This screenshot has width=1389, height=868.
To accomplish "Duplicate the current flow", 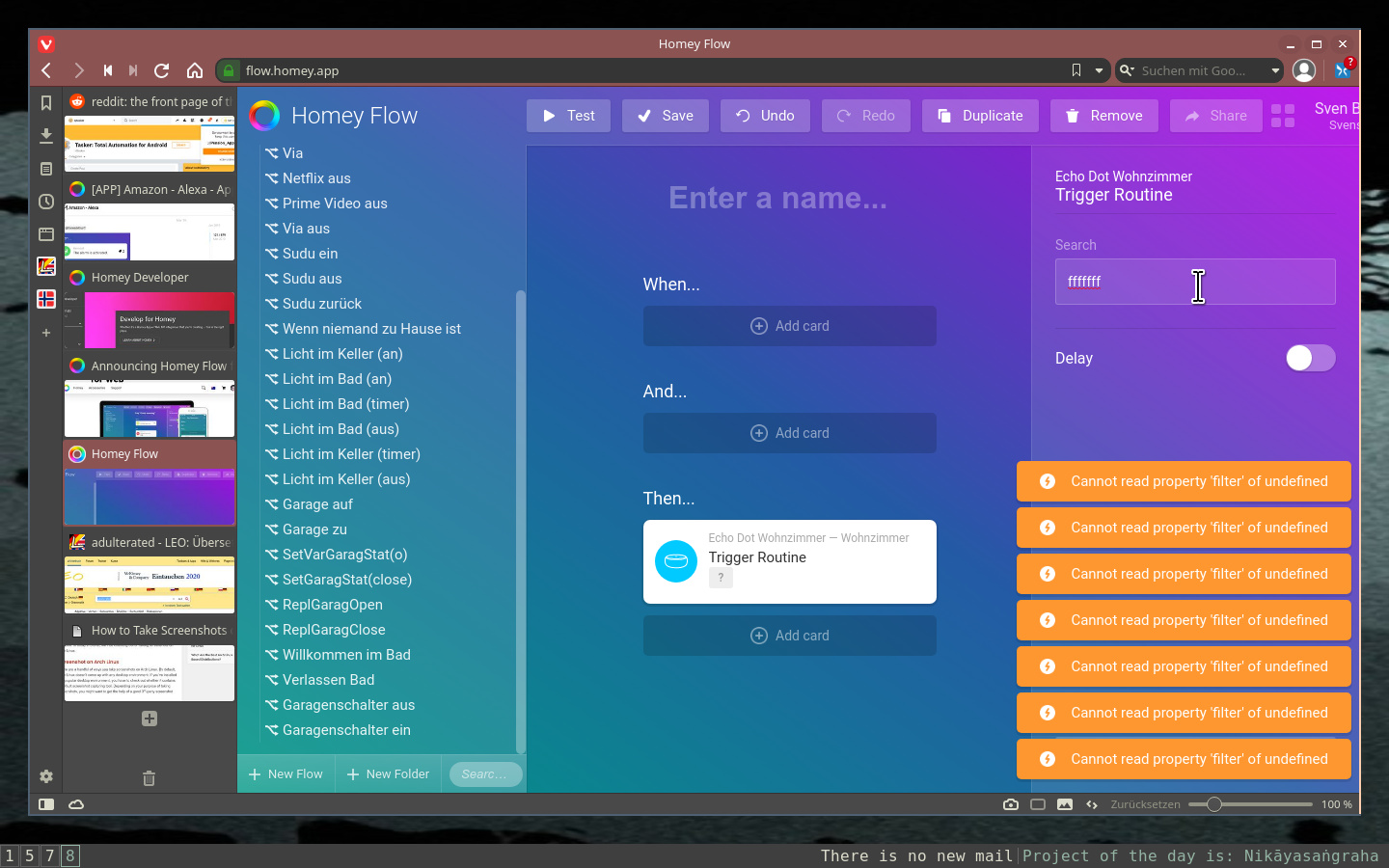I will [980, 116].
